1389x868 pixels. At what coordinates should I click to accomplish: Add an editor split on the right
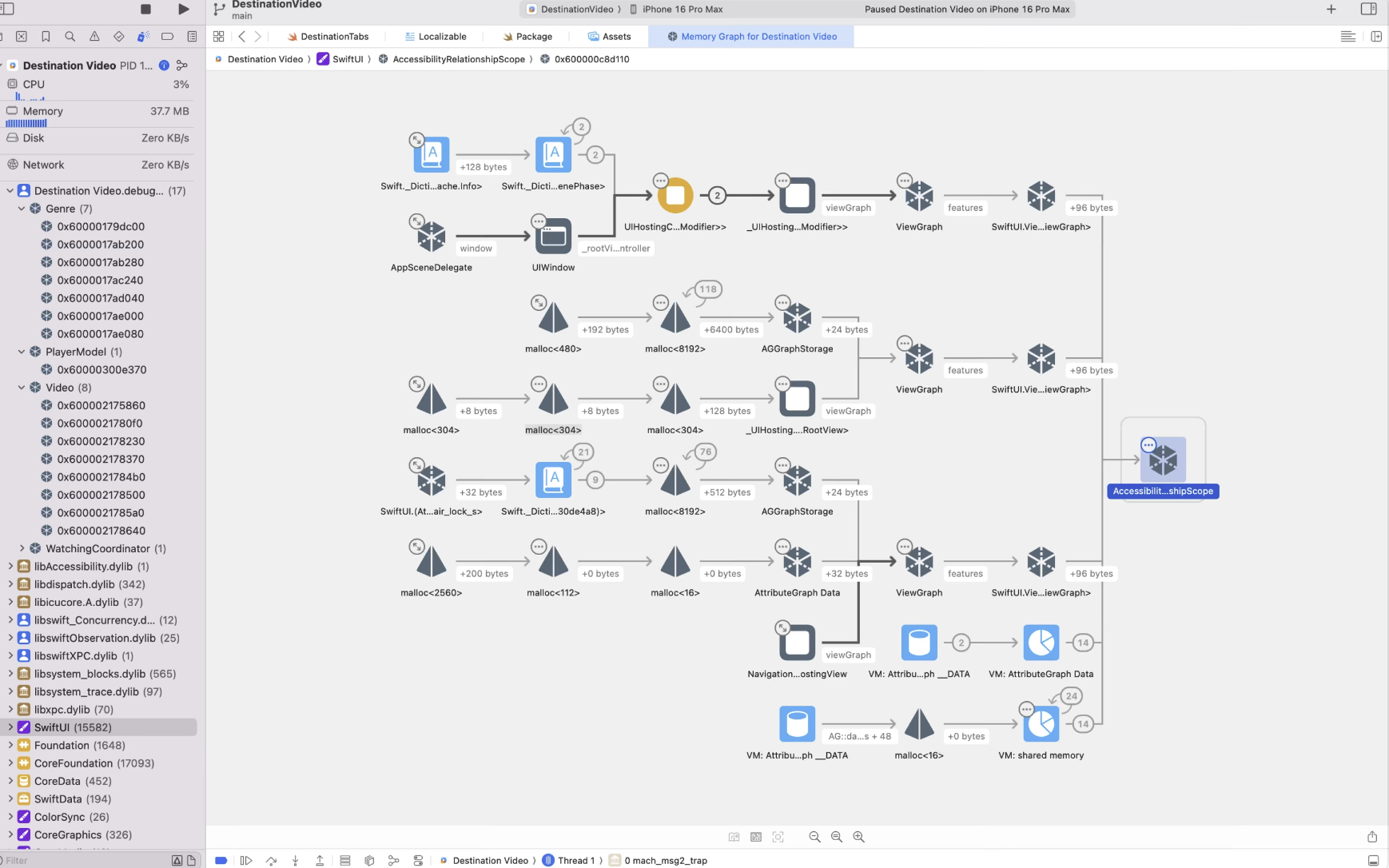(x=1376, y=37)
